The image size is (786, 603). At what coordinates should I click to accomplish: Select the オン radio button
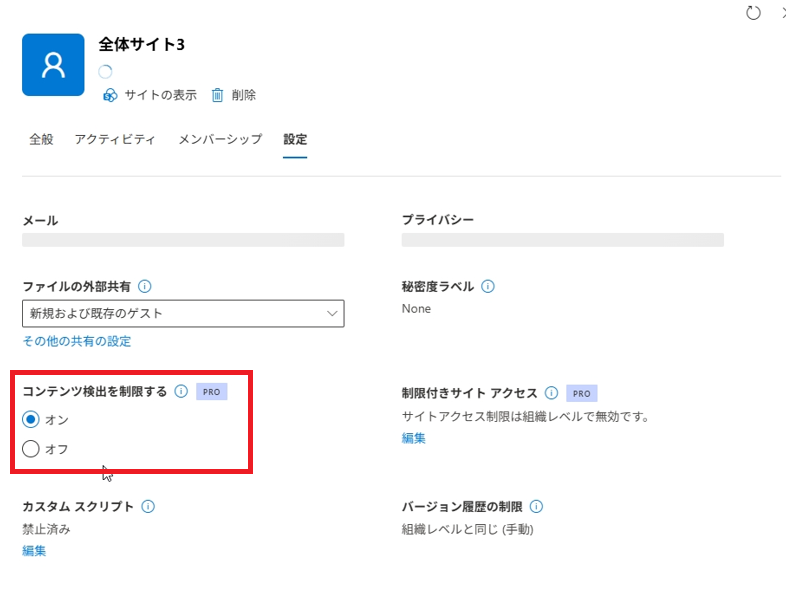pyautogui.click(x=31, y=419)
